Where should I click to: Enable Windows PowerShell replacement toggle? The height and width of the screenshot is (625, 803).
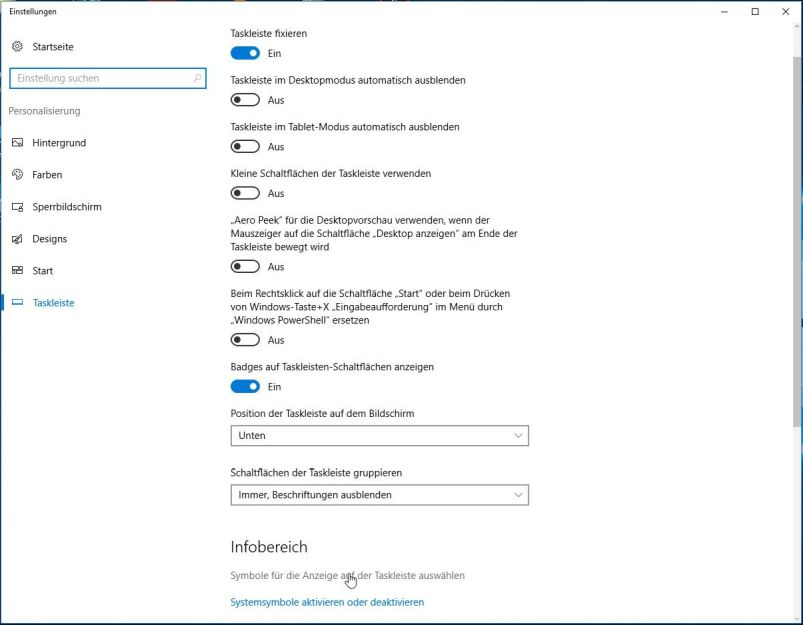click(245, 340)
